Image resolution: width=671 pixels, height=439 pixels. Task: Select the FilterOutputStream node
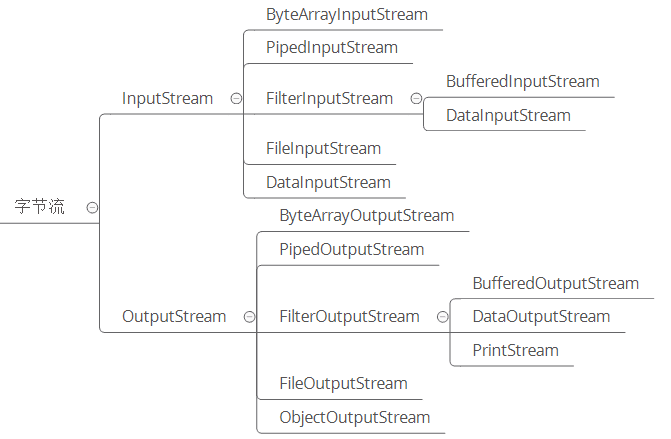coord(349,316)
